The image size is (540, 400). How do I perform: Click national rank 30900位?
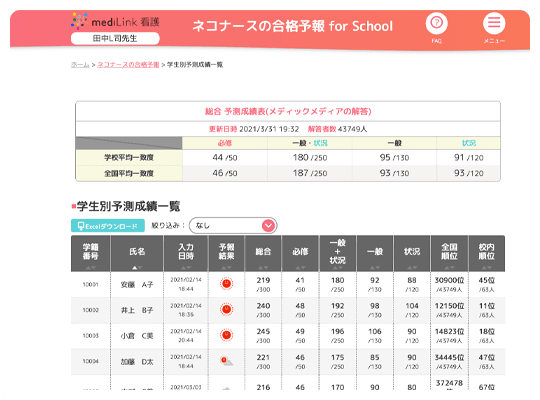click(449, 280)
